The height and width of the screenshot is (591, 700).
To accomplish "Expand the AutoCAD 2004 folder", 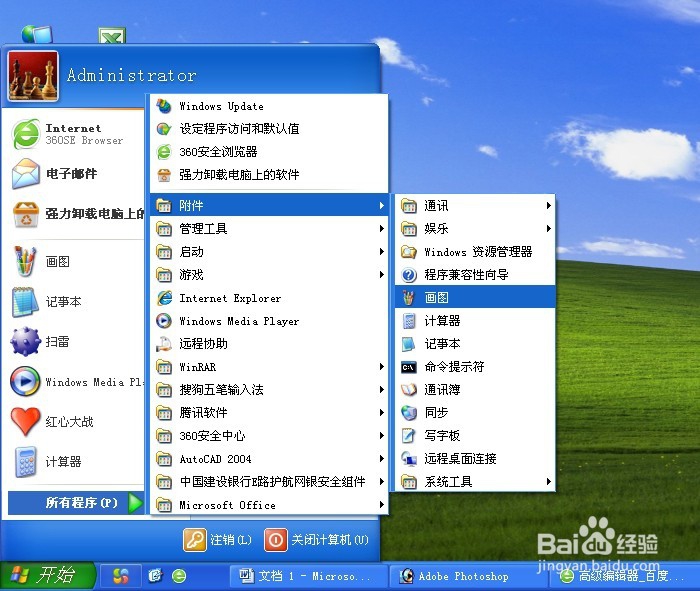I will click(x=269, y=459).
